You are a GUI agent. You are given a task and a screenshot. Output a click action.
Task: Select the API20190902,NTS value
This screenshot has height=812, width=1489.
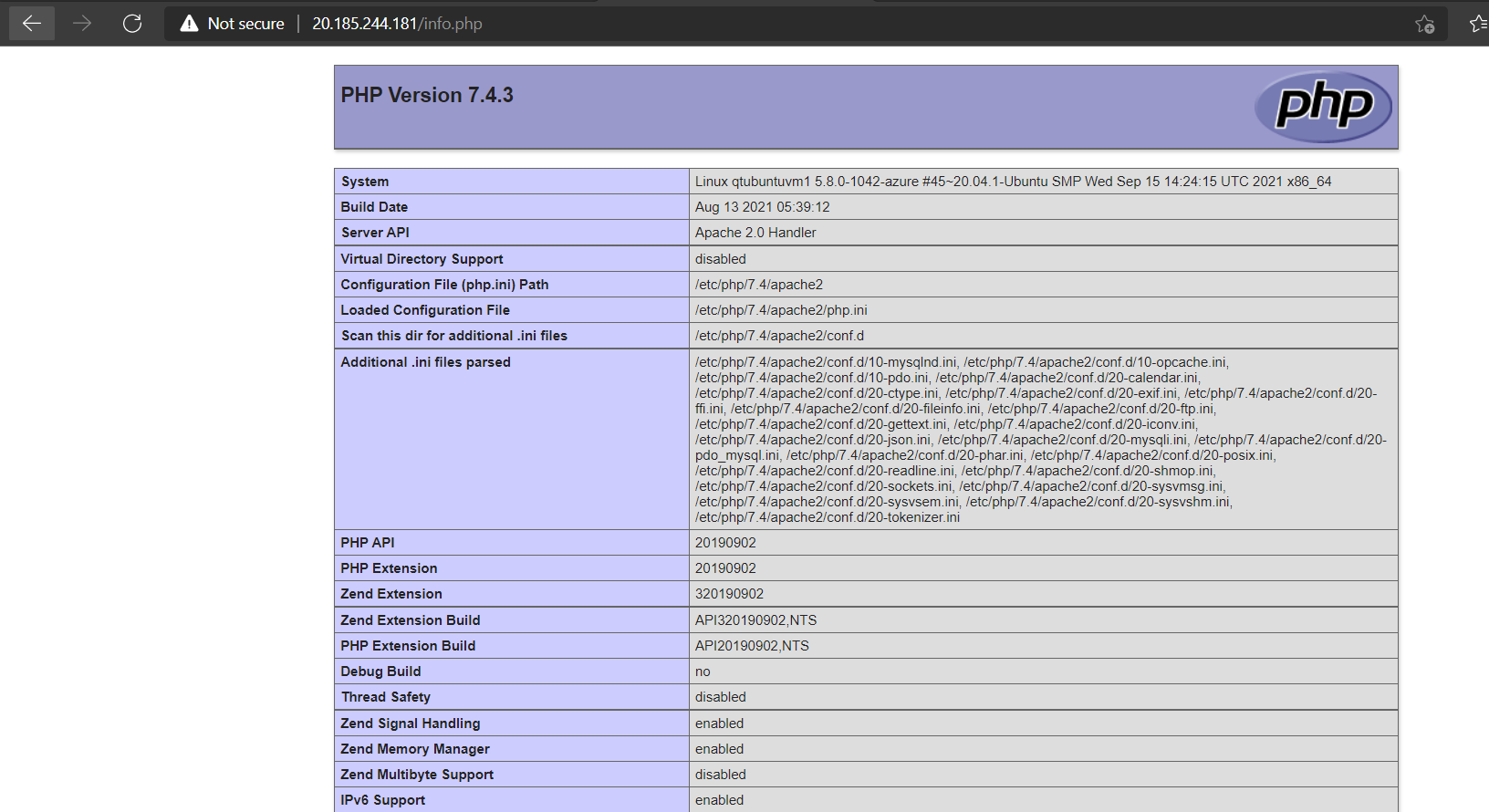coord(752,646)
